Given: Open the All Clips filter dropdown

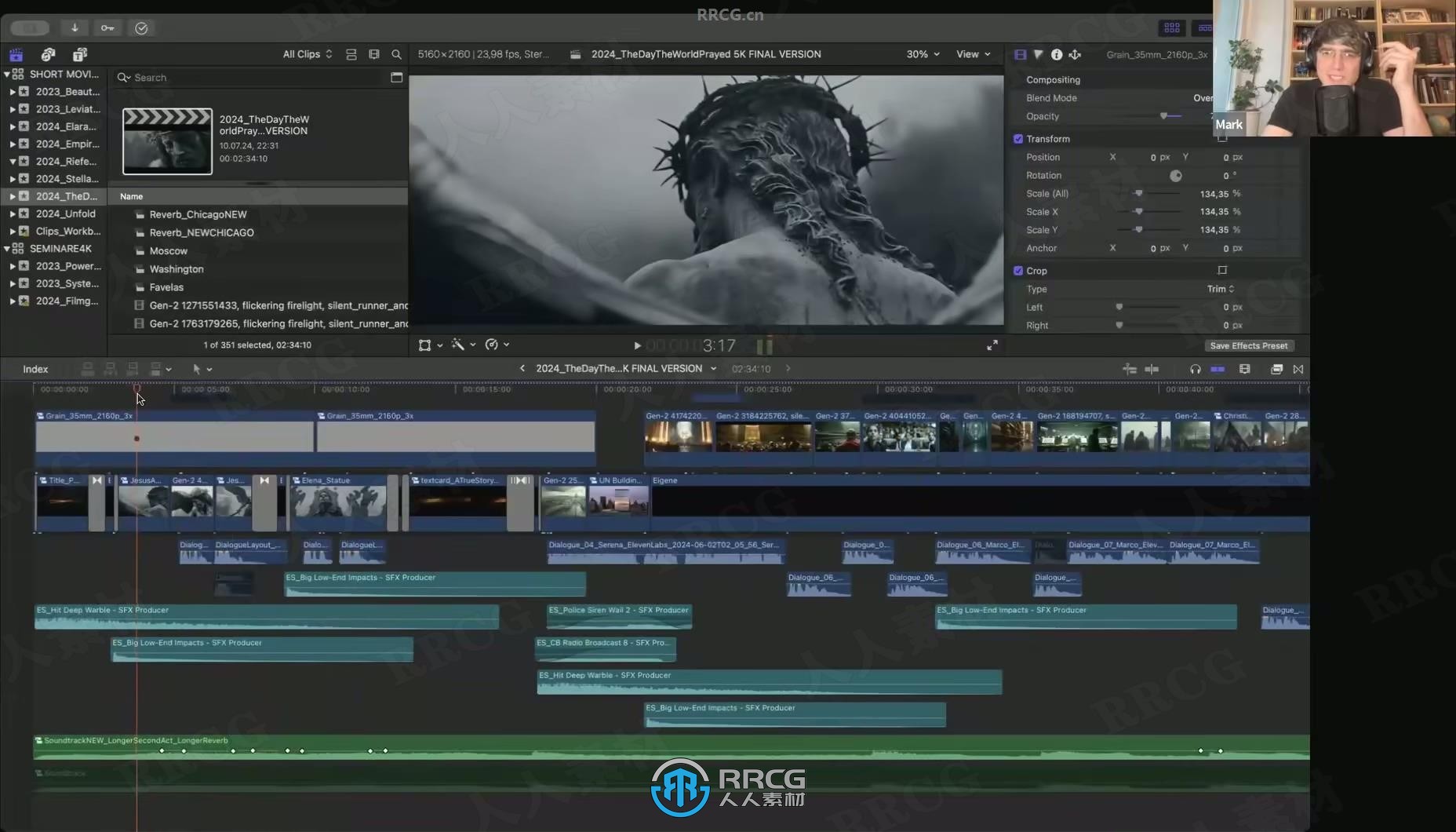Looking at the screenshot, I should tap(308, 54).
